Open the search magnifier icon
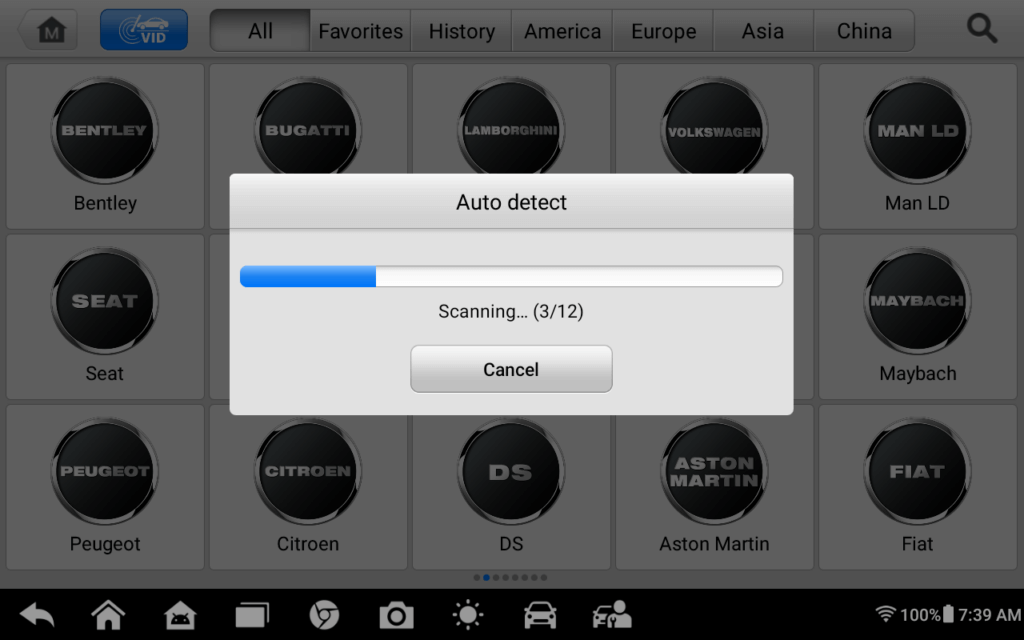 [x=982, y=31]
